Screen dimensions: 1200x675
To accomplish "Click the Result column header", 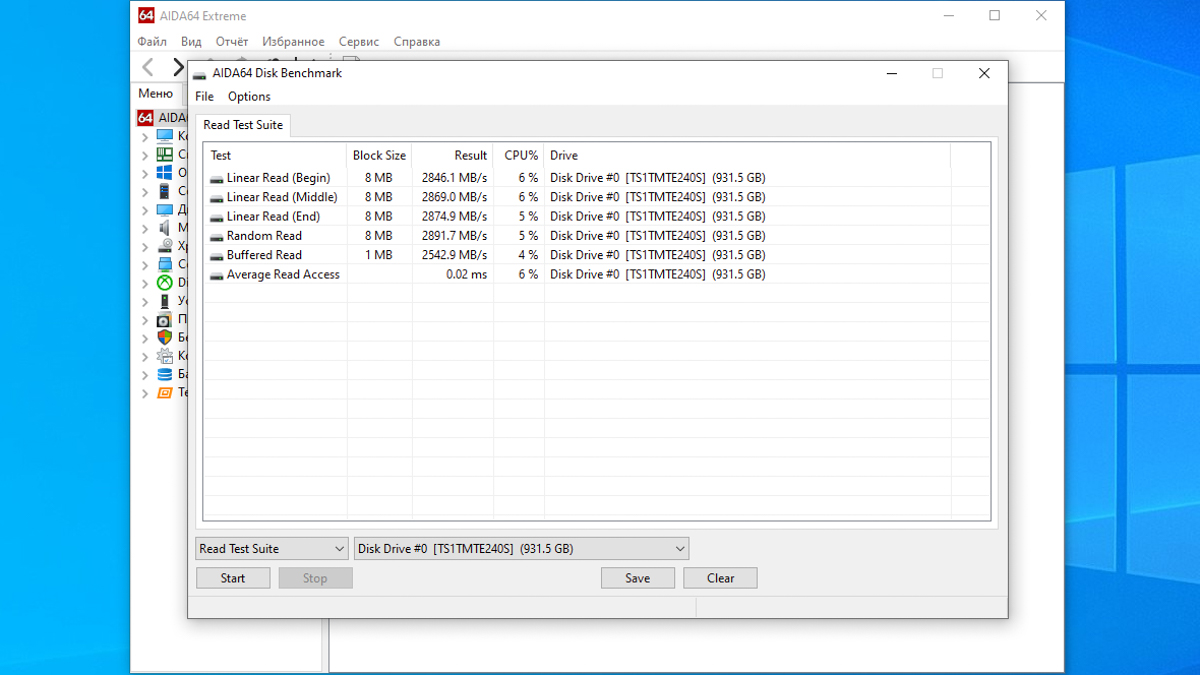I will click(453, 156).
